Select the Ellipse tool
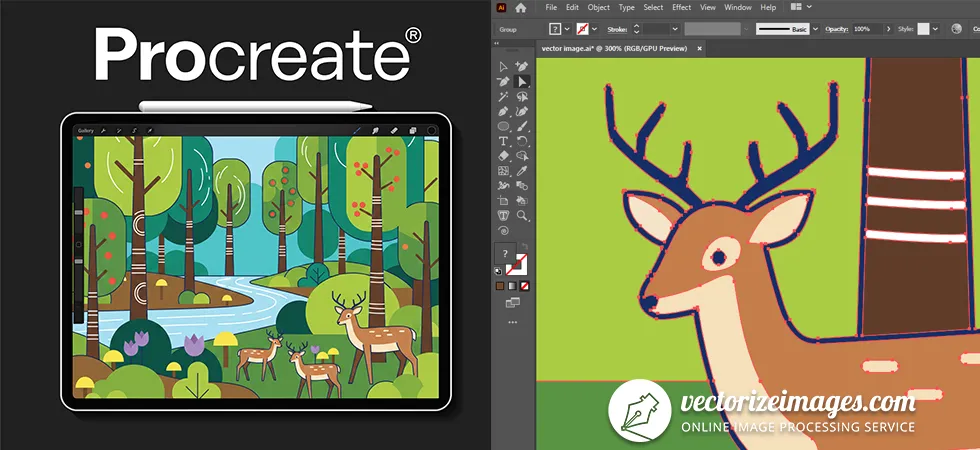The image size is (980, 450). 503,126
